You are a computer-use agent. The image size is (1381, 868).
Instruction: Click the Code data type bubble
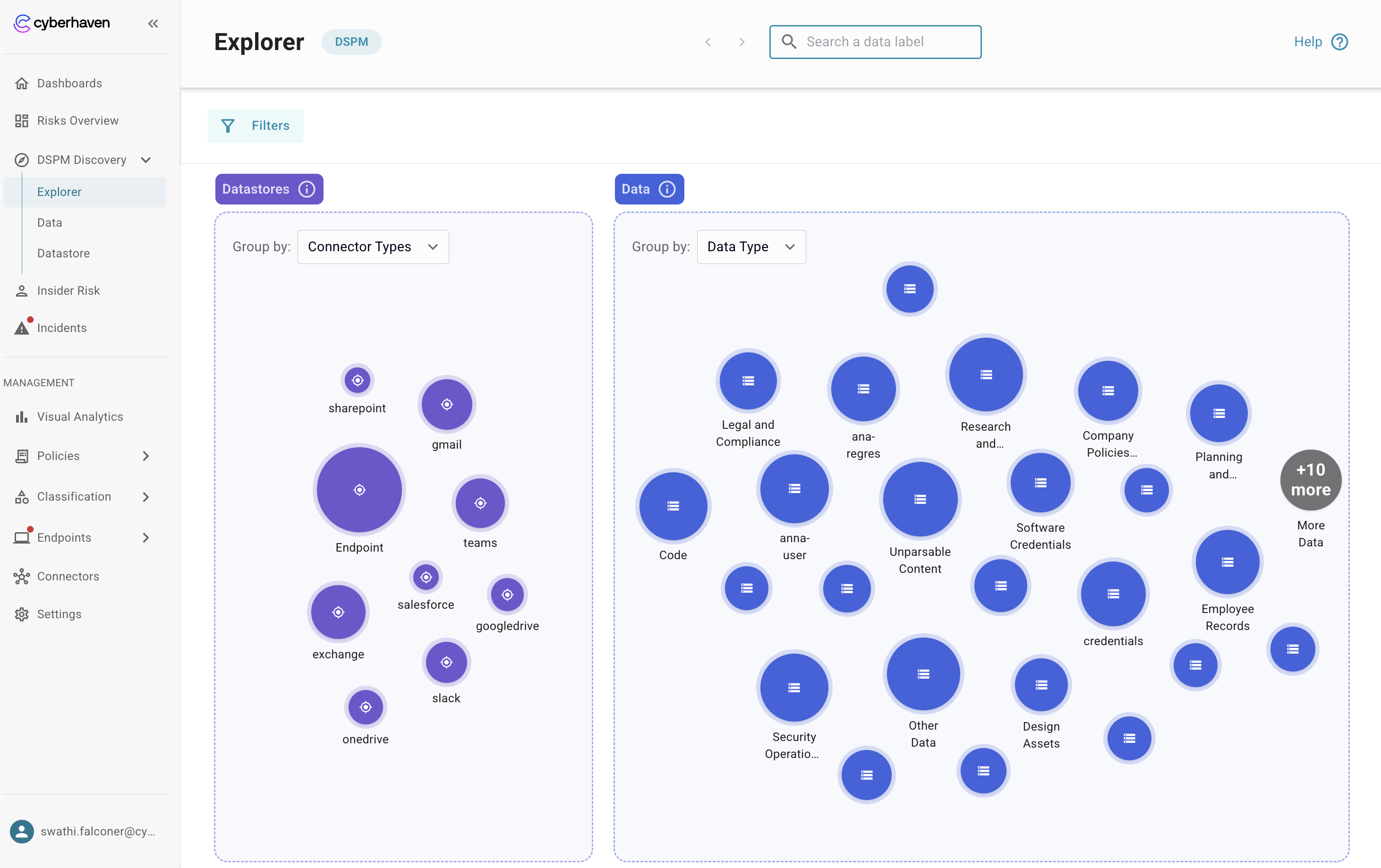point(673,506)
